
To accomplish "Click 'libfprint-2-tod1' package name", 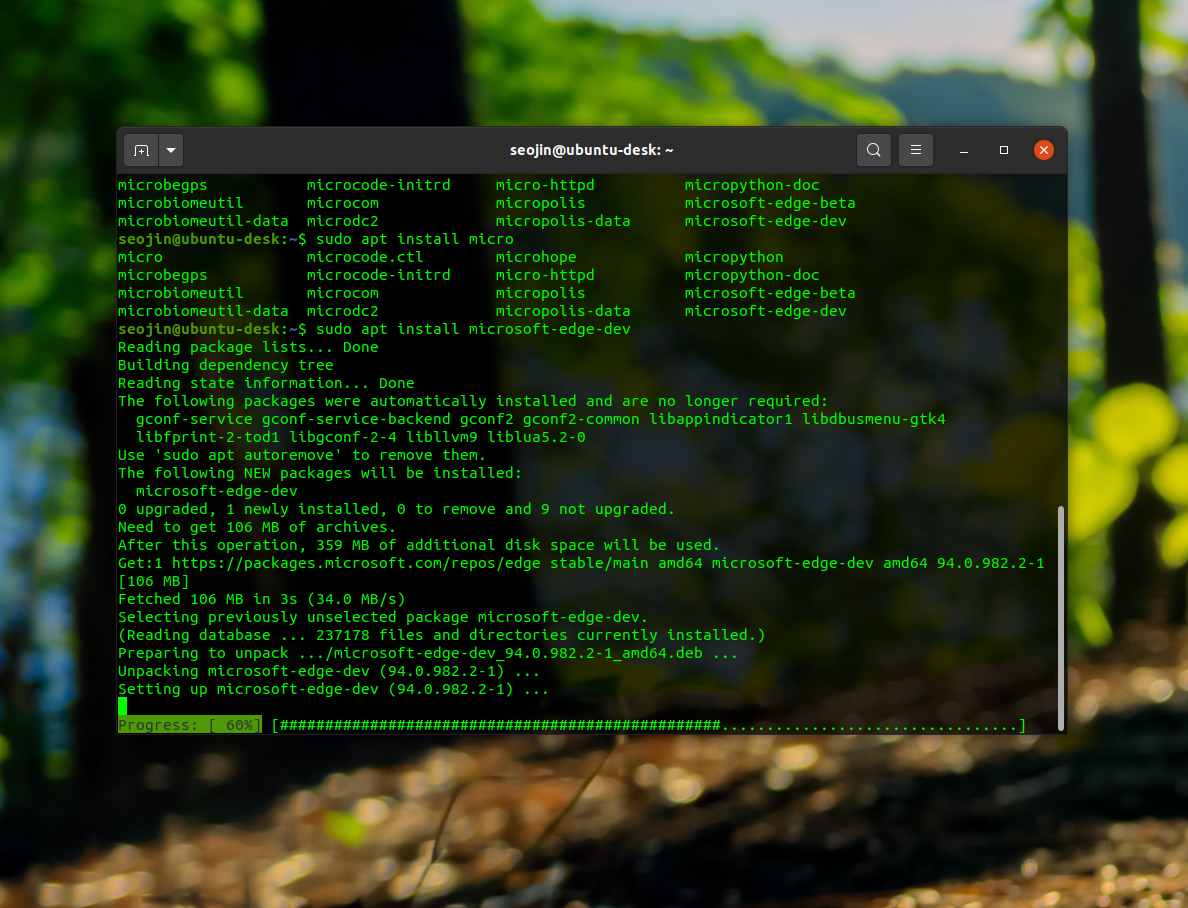I will point(208,437).
